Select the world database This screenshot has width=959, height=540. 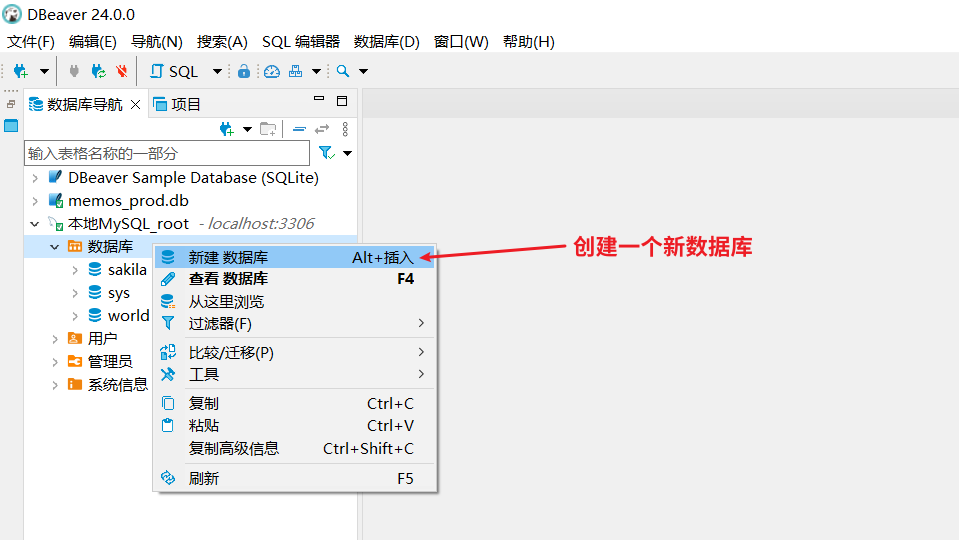pyautogui.click(x=128, y=316)
